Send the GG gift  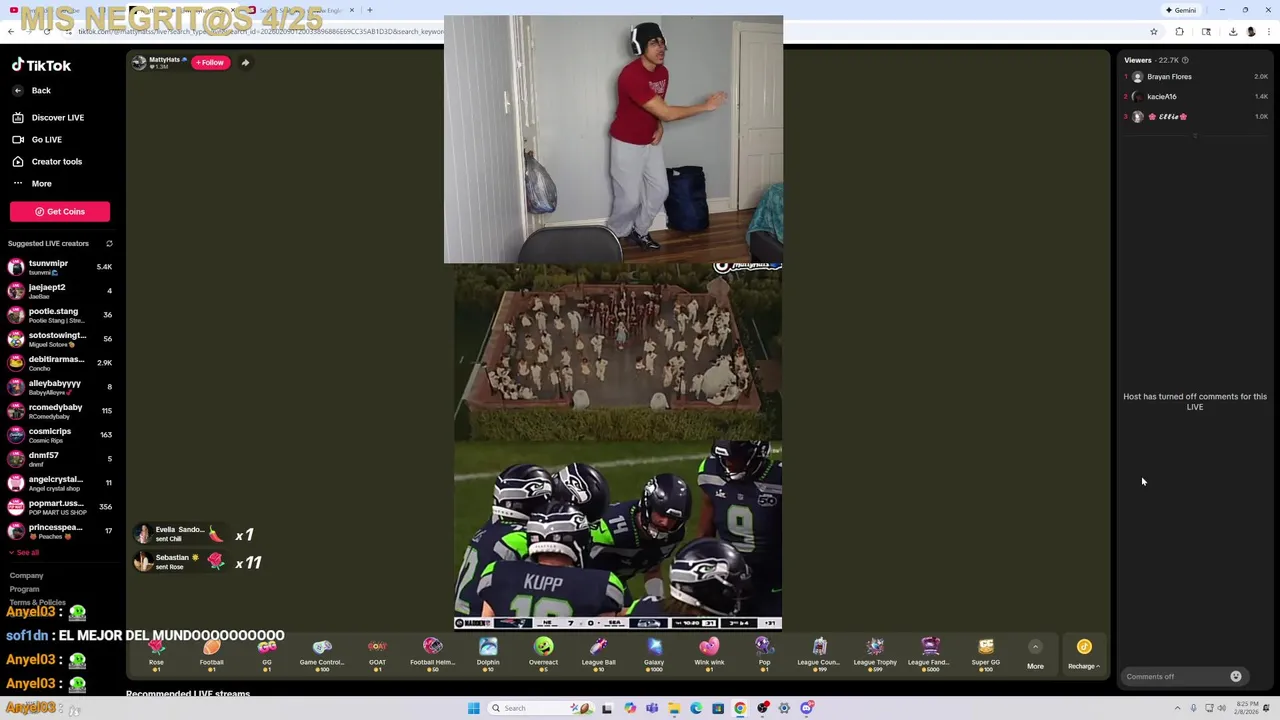tap(267, 654)
